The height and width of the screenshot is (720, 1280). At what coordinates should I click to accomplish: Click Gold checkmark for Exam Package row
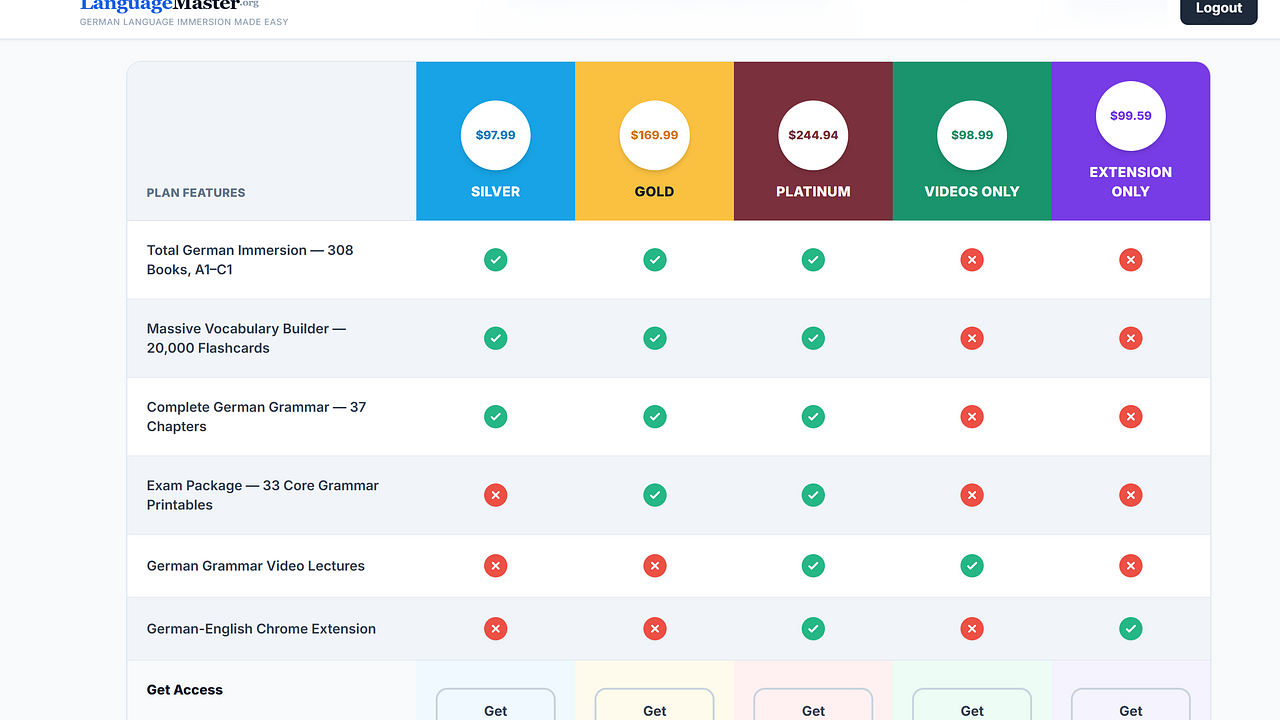(654, 495)
